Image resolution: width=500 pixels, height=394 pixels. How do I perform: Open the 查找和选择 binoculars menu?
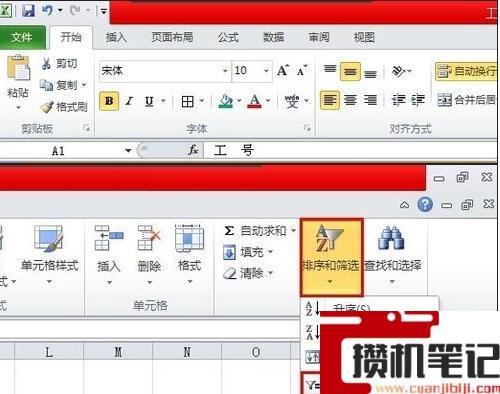click(392, 255)
